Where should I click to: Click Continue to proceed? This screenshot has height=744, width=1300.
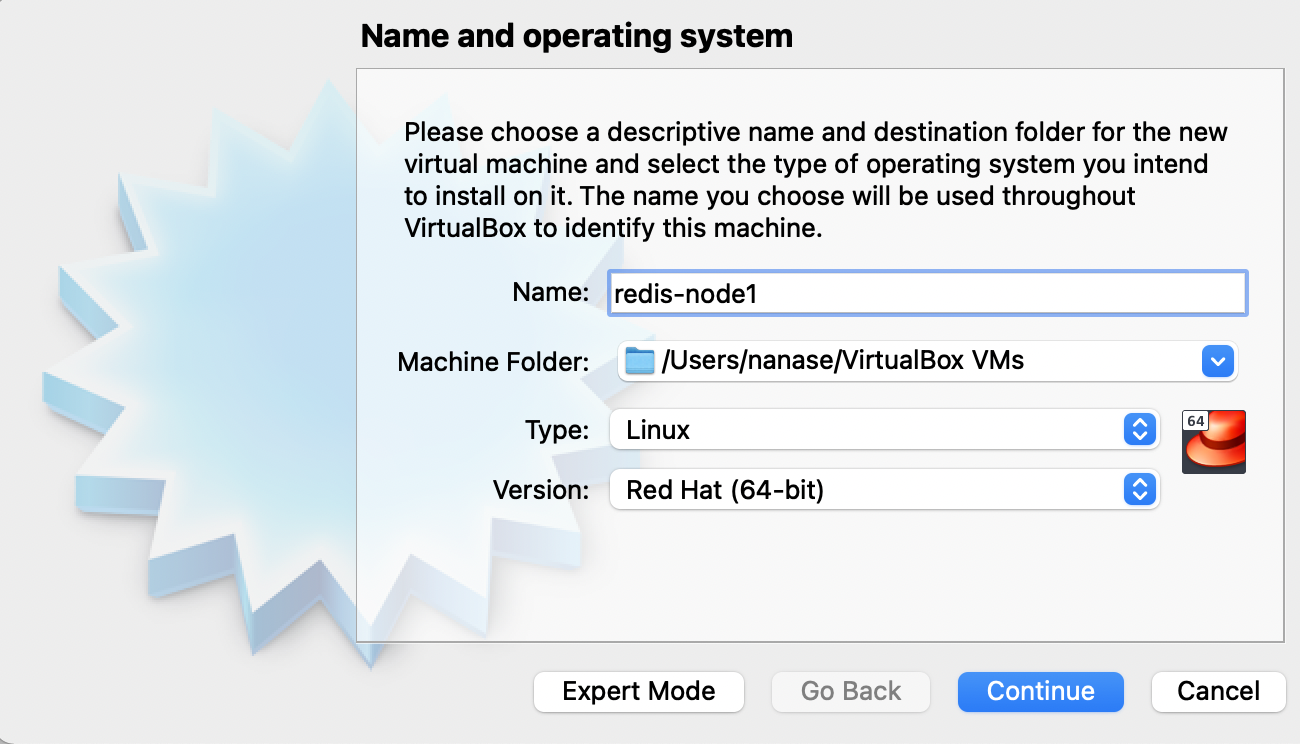tap(1040, 691)
